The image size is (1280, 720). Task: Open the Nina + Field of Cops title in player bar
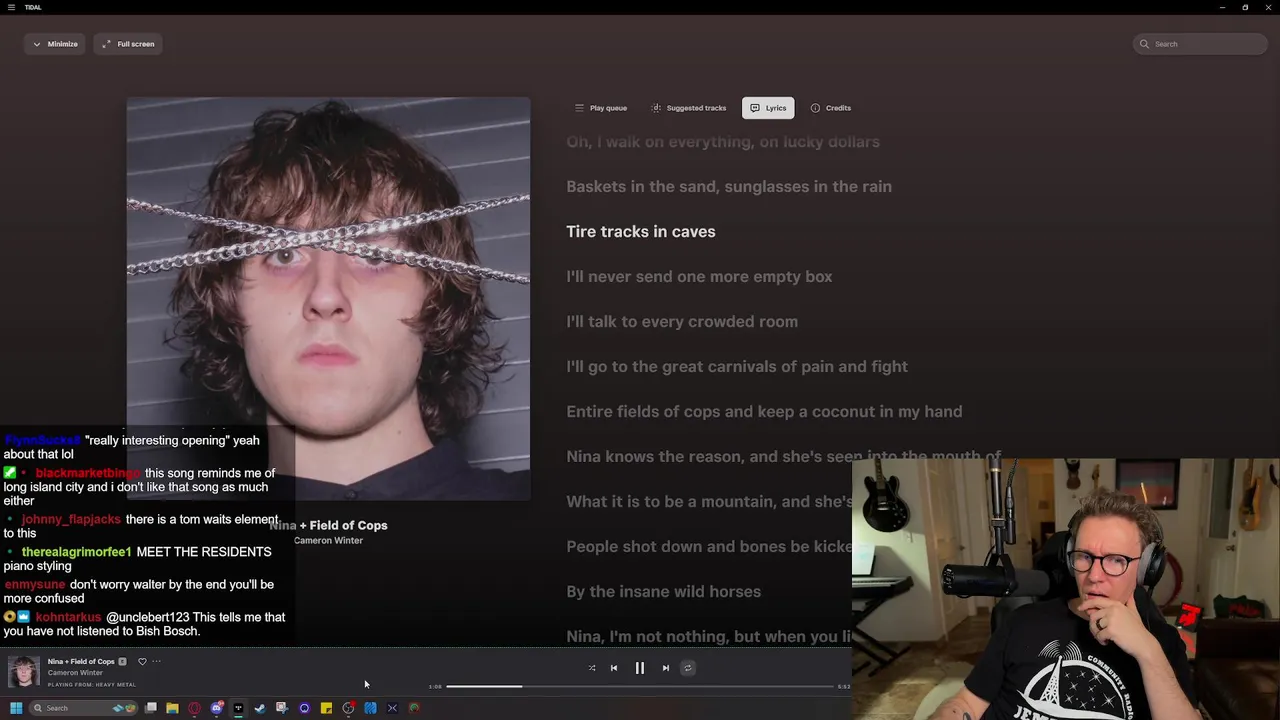click(x=81, y=661)
